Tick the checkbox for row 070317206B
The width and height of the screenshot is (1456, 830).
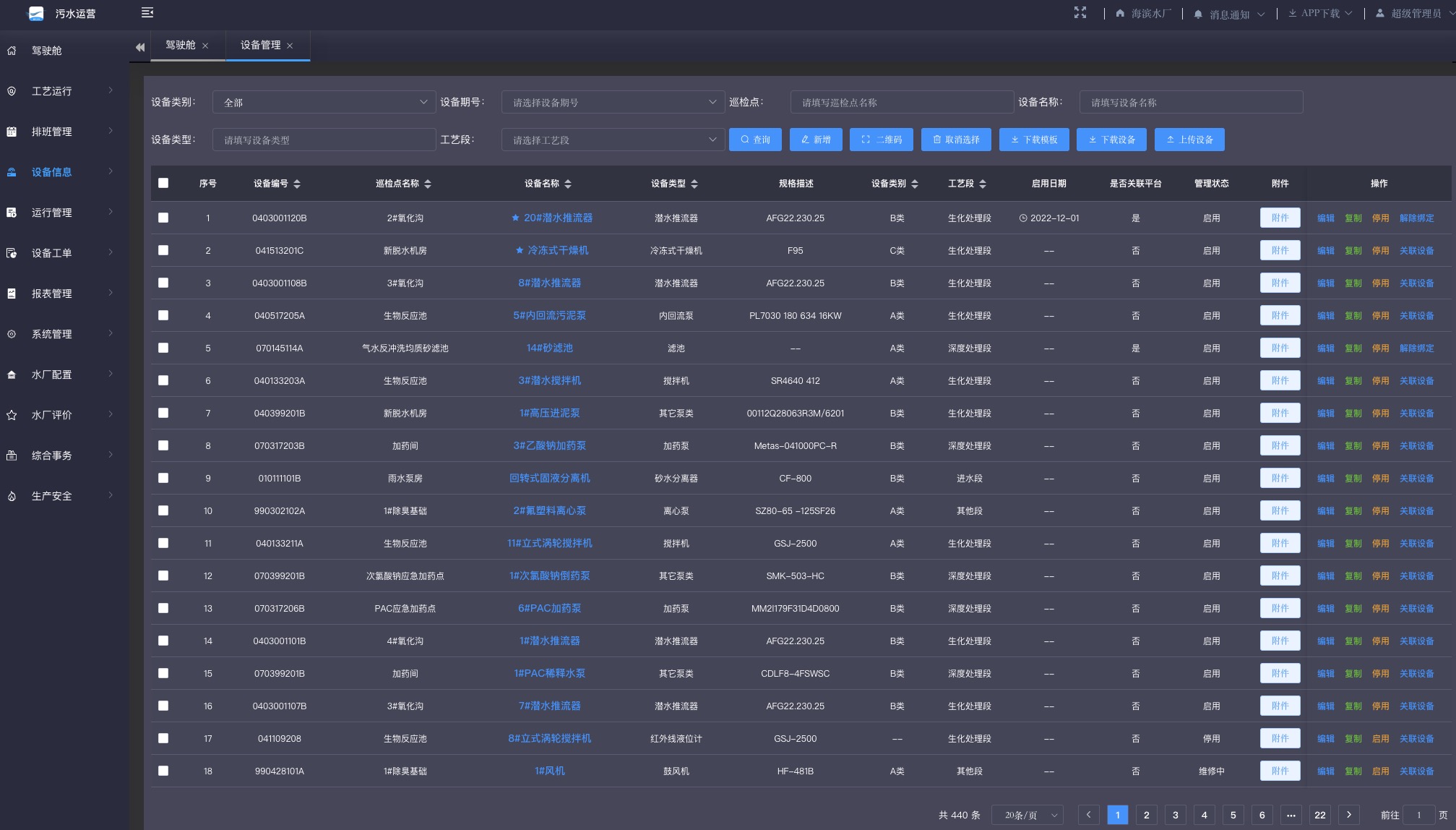pyautogui.click(x=163, y=608)
